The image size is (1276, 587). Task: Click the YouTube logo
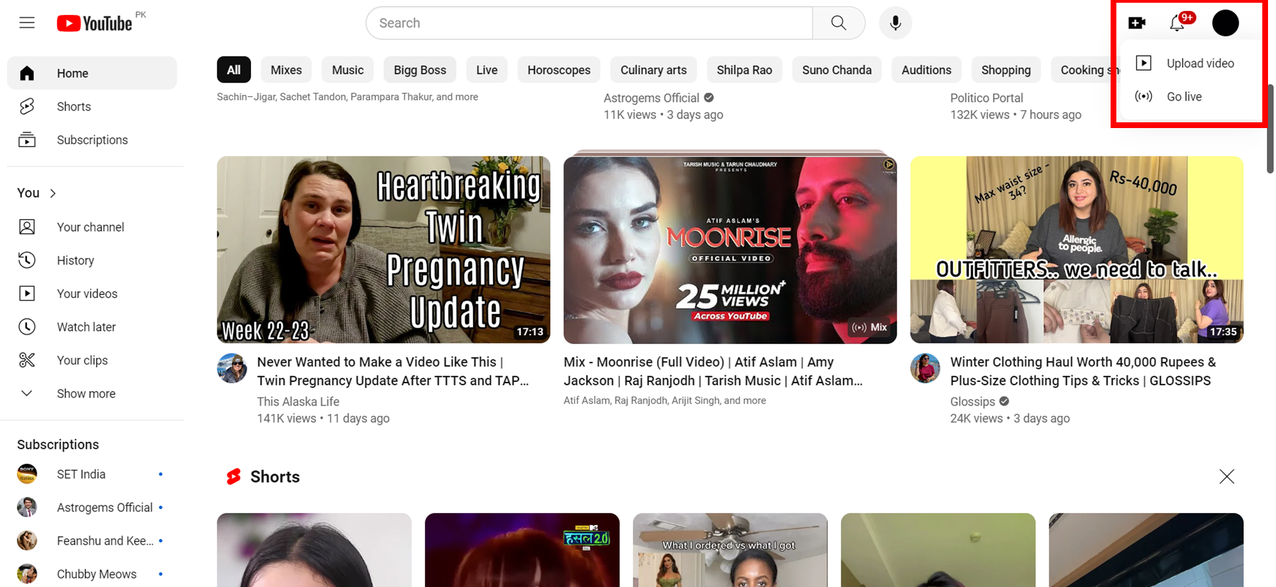pyautogui.click(x=95, y=23)
